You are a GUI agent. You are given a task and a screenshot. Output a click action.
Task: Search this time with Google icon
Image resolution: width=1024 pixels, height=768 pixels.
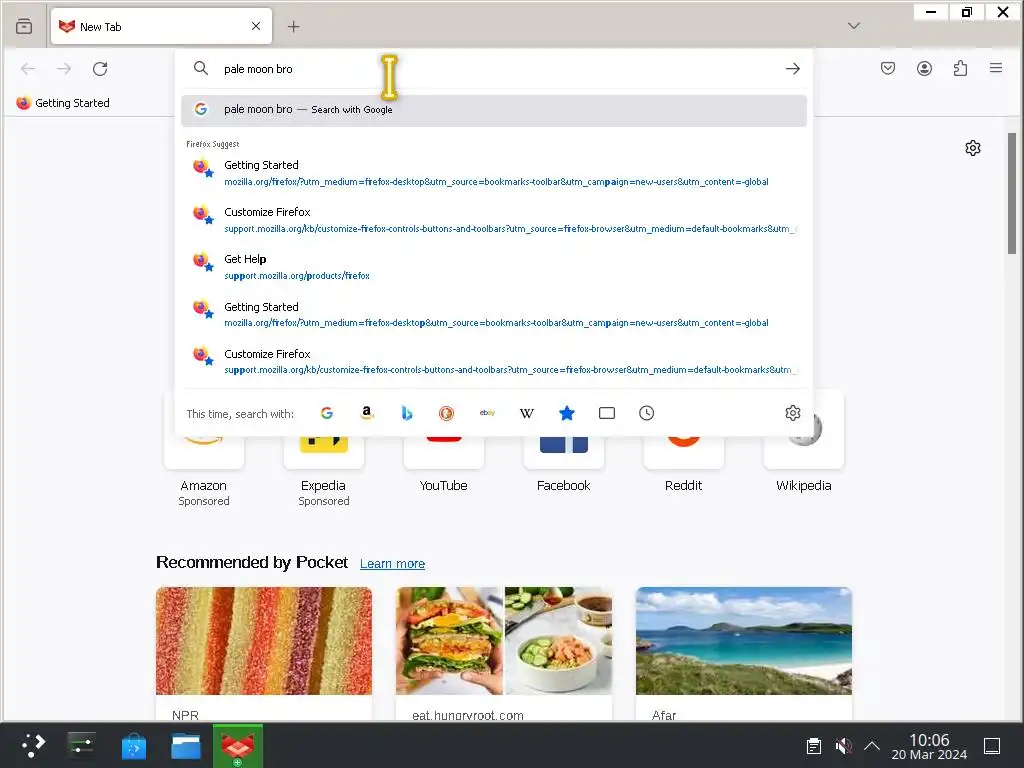point(327,413)
